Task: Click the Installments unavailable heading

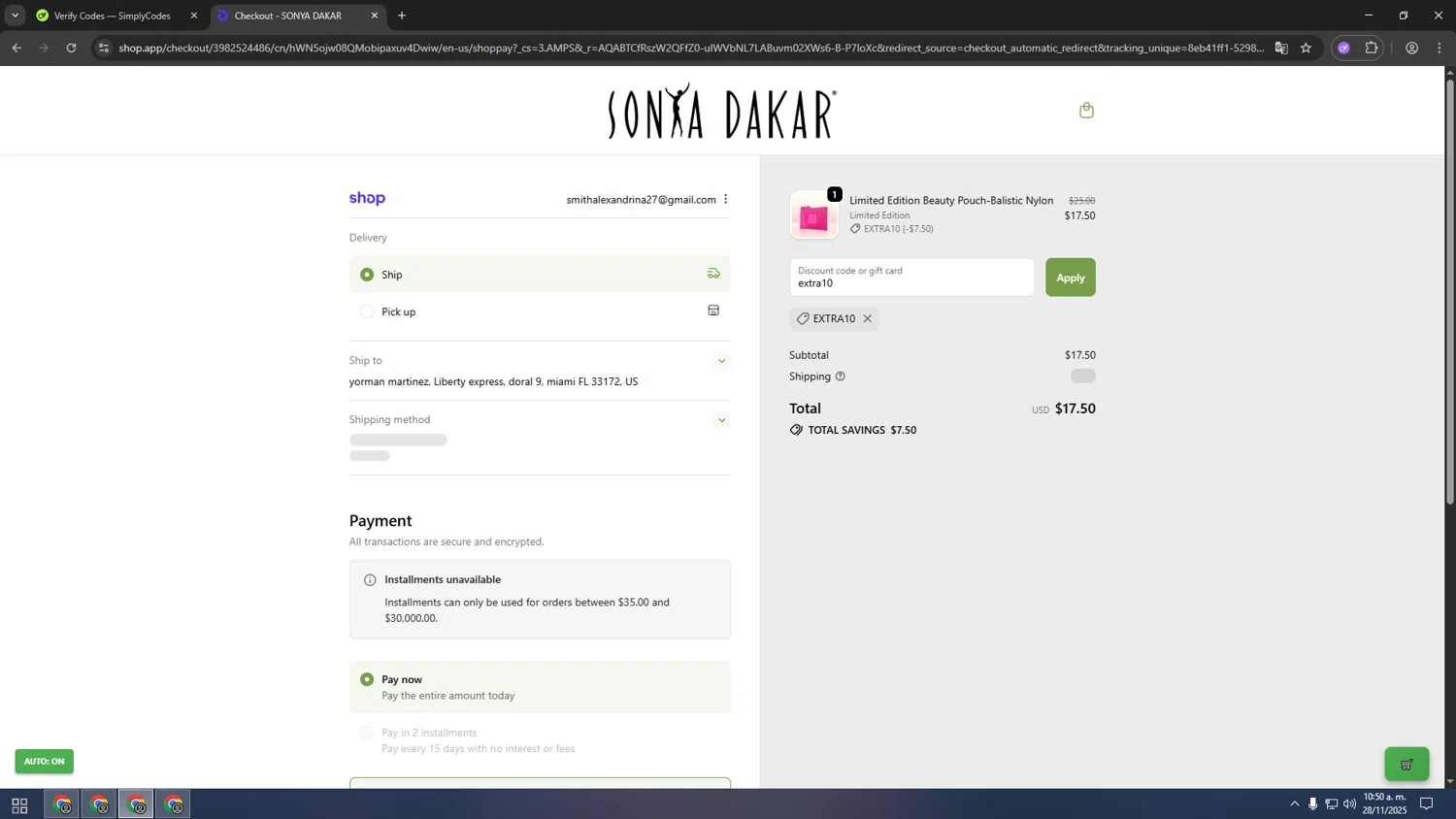Action: point(443,579)
